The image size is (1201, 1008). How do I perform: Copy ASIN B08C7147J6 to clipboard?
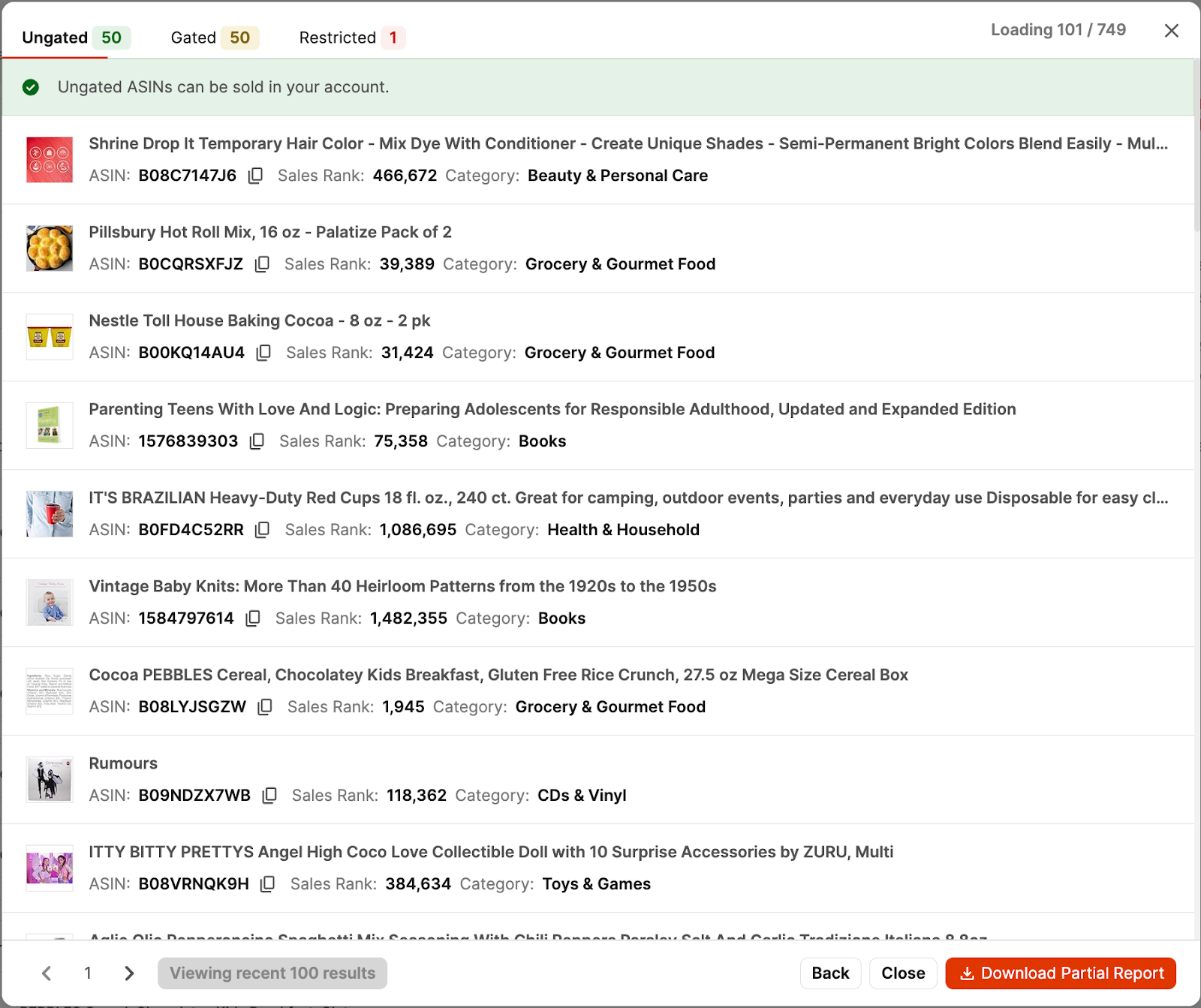tap(255, 176)
